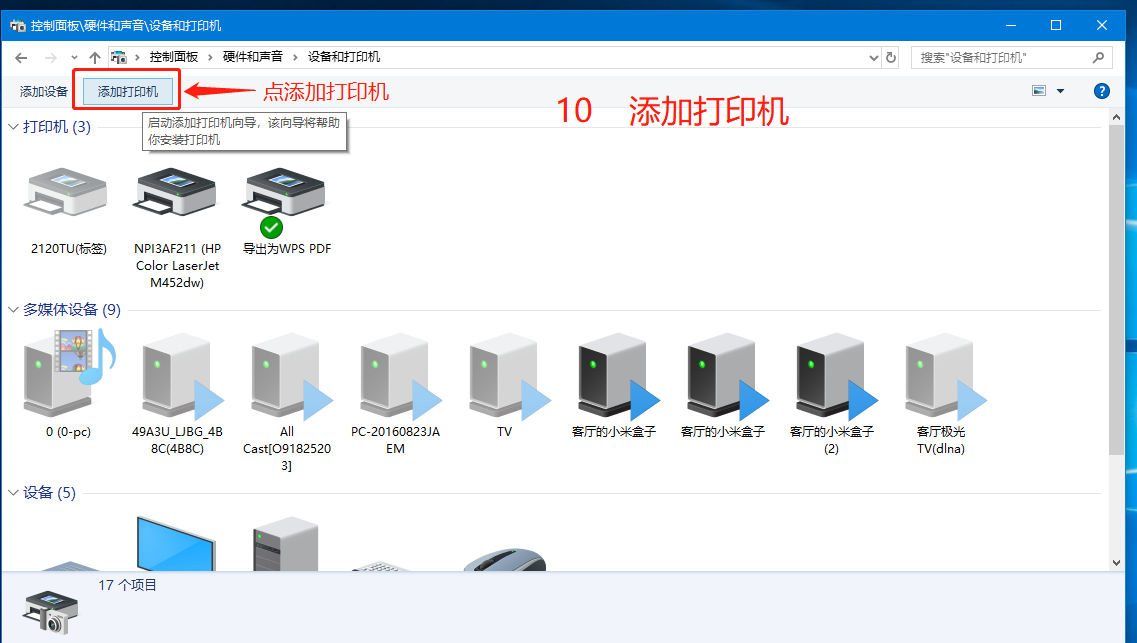Viewport: 1137px width, 643px height.
Task: Select the 49A3U_IJBG_4B8C device
Action: click(x=177, y=375)
